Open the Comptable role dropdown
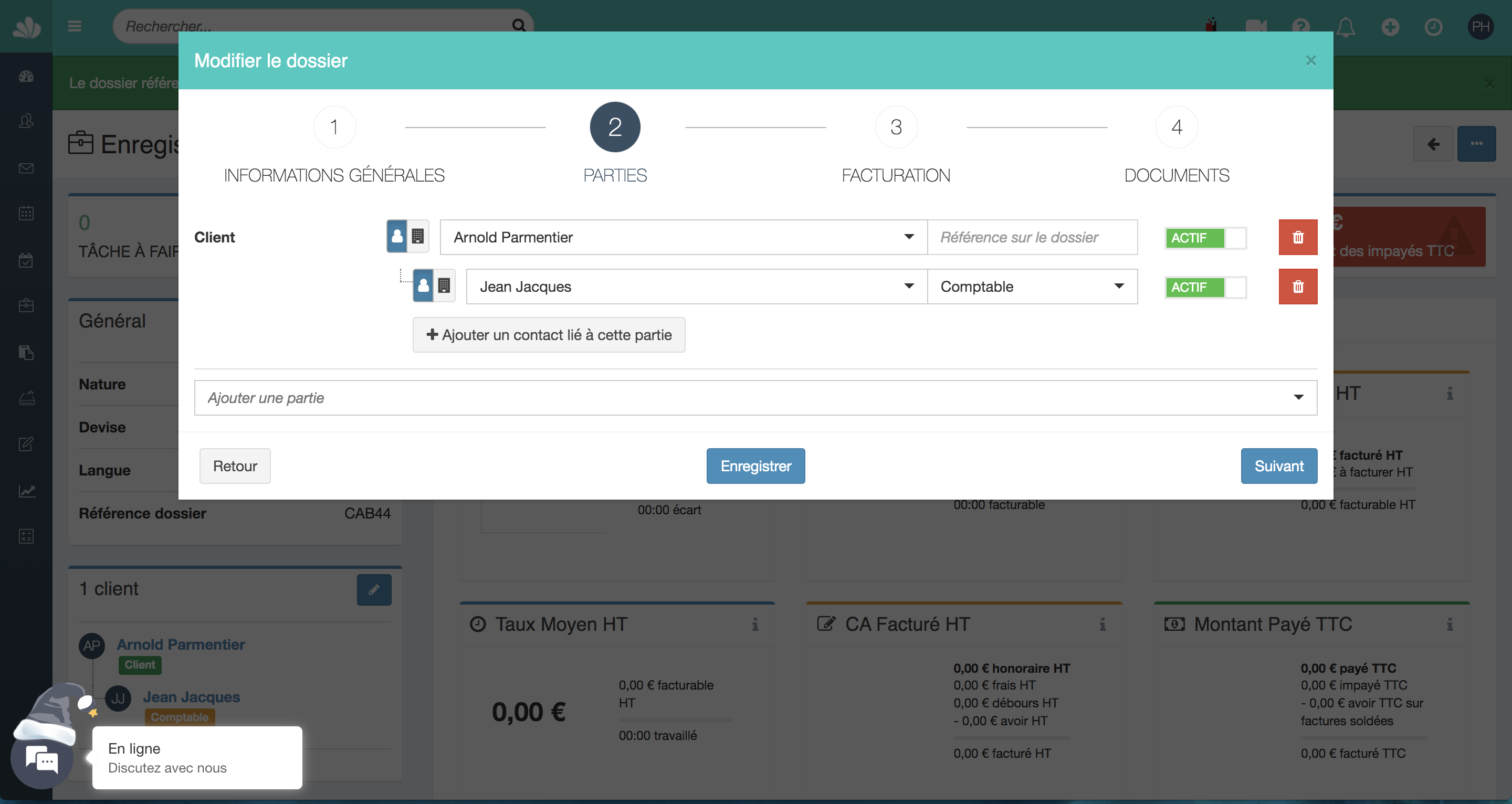 click(1033, 287)
